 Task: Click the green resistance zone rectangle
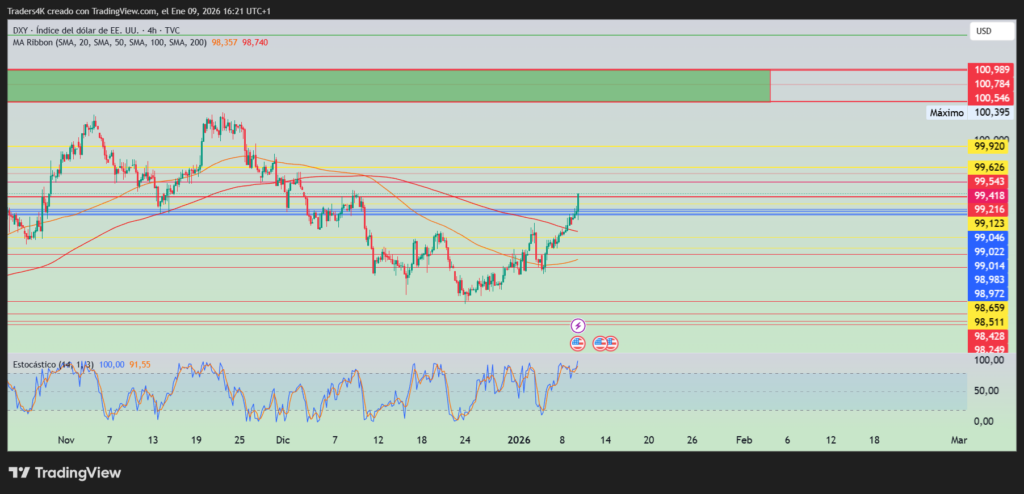pyautogui.click(x=388, y=86)
